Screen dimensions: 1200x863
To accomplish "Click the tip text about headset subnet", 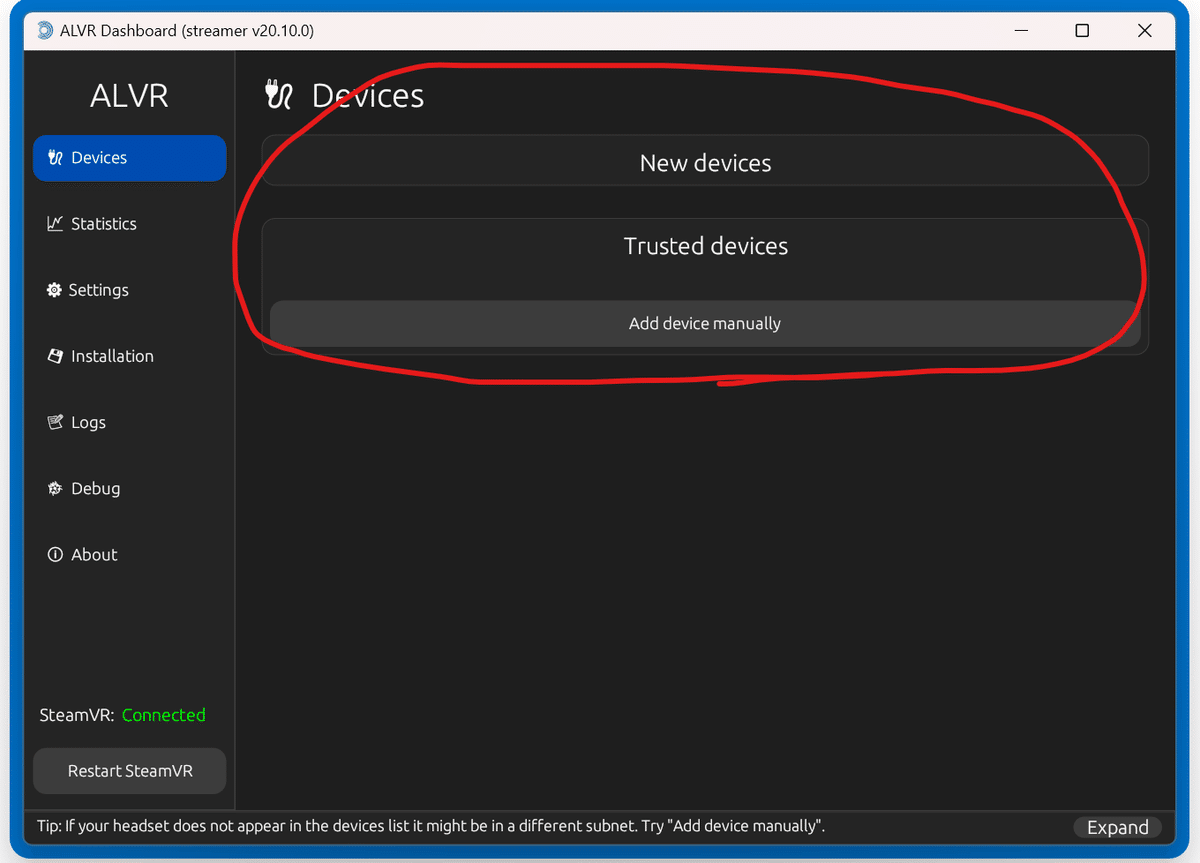I will click(x=431, y=826).
